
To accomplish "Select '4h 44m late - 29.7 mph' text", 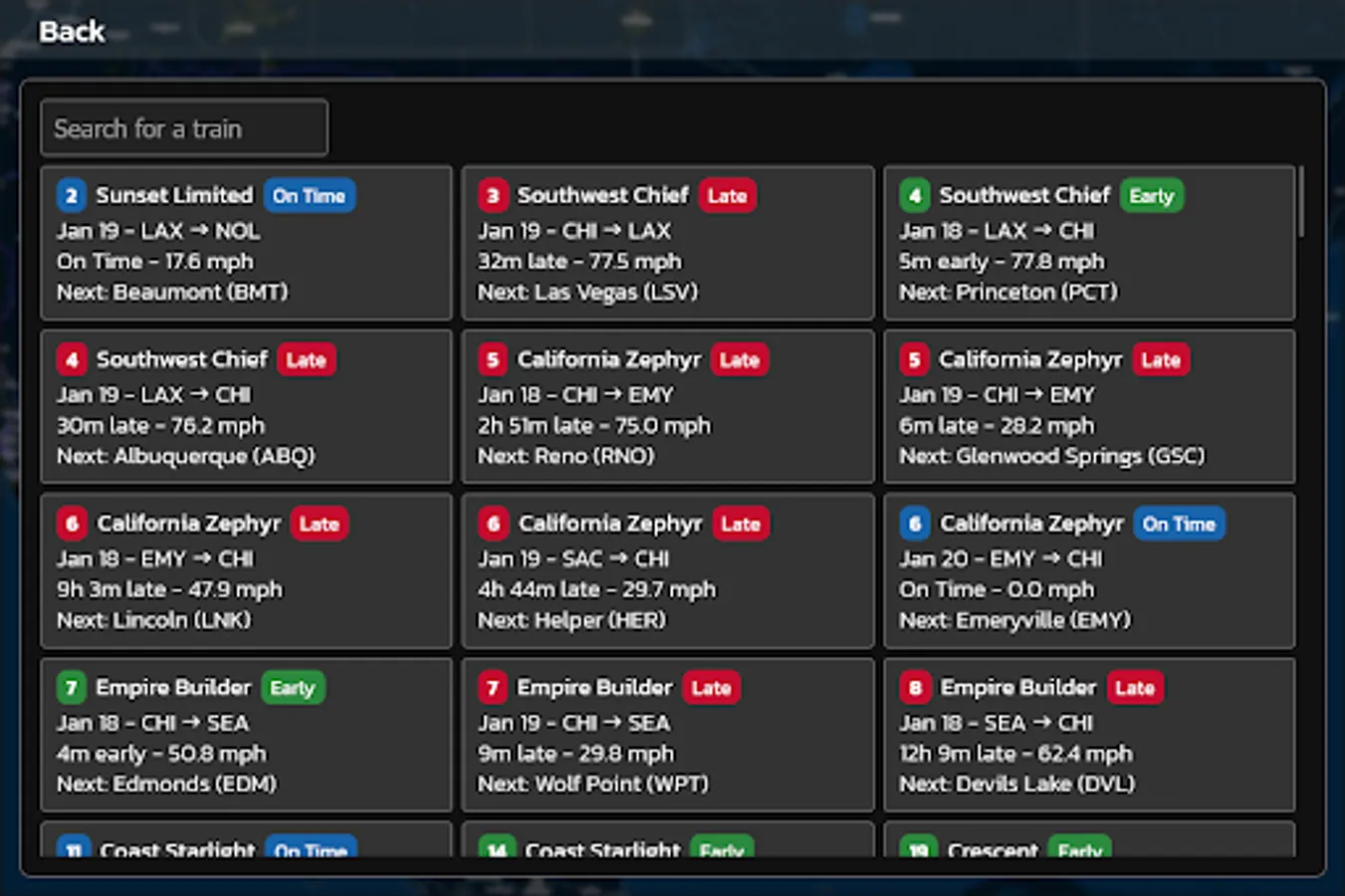I will tap(596, 590).
